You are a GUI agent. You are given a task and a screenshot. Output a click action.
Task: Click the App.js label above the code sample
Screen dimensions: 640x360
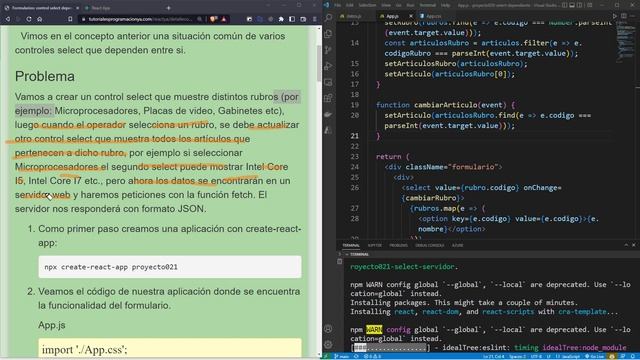[52, 325]
